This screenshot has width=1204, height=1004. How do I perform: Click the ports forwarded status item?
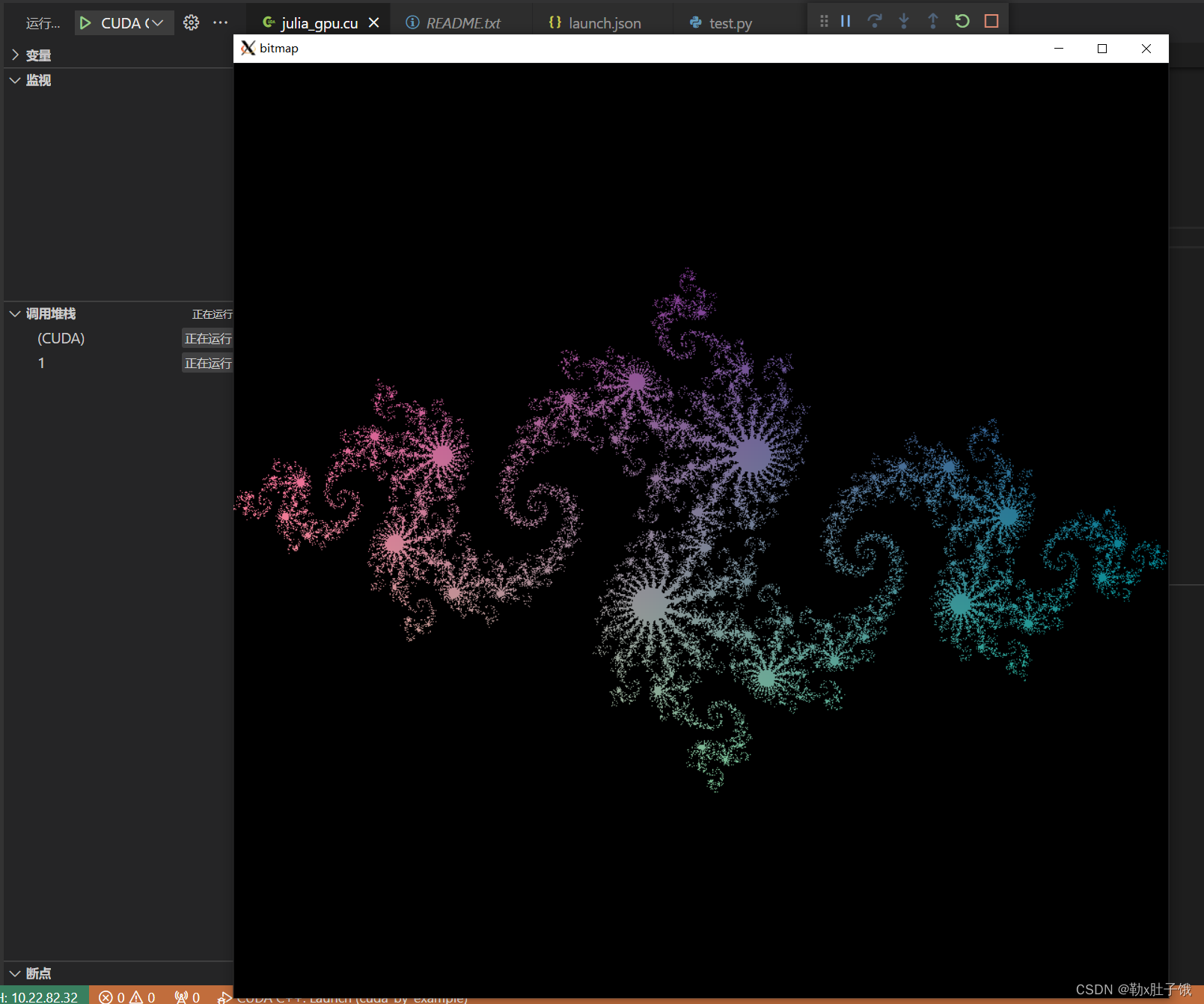point(187,997)
